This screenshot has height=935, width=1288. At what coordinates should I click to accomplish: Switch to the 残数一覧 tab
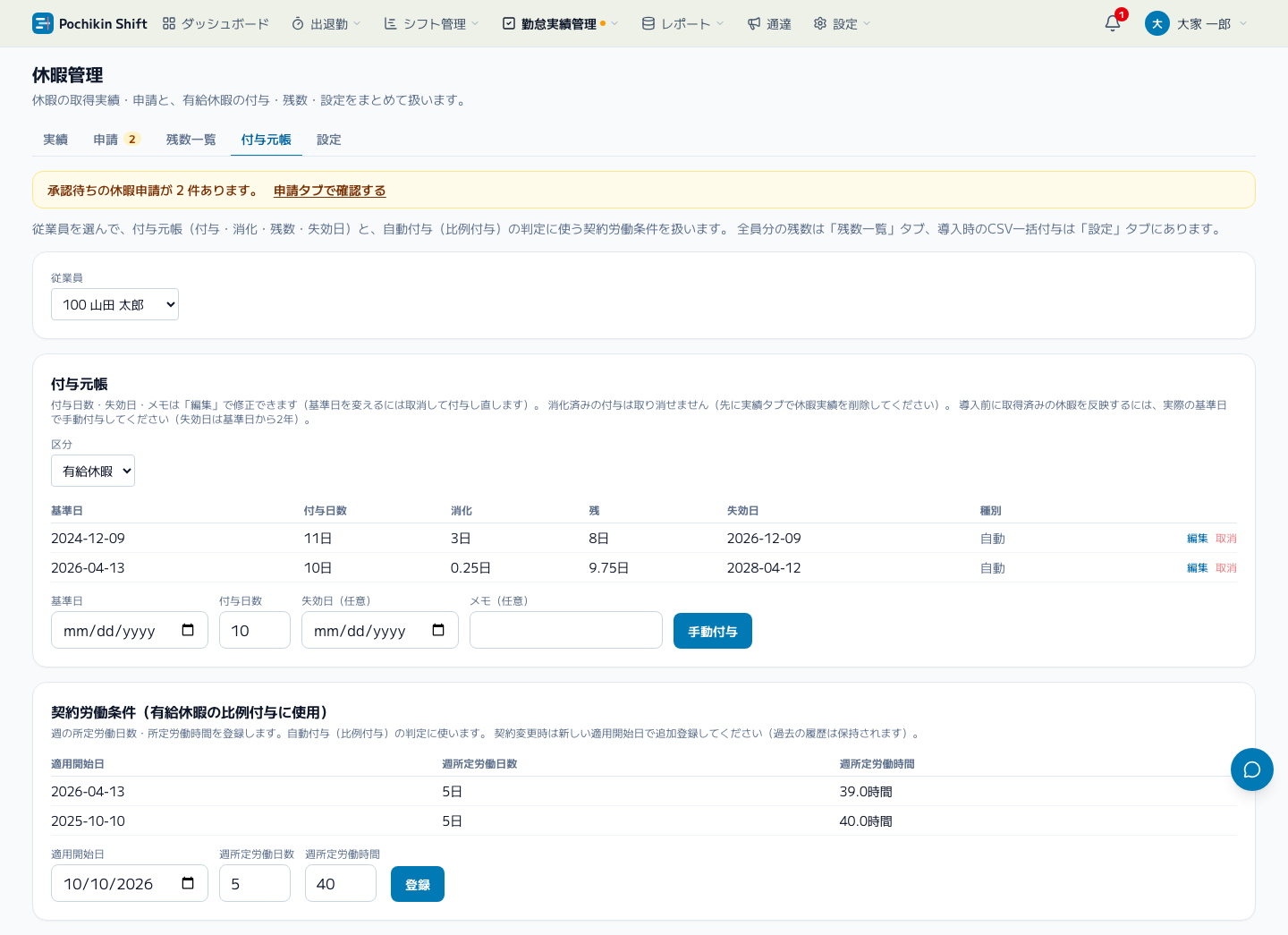pyautogui.click(x=191, y=140)
